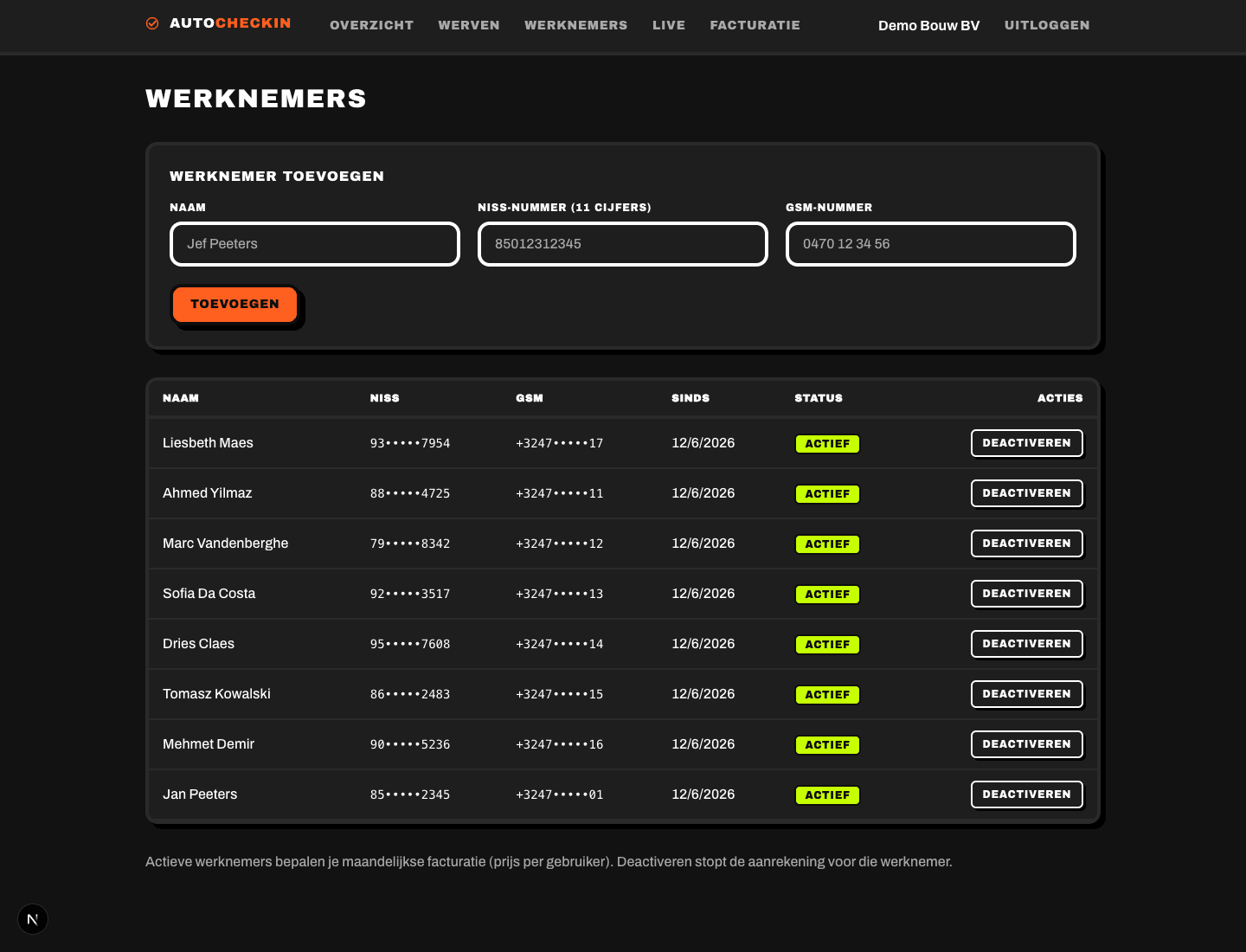Screen dimensions: 1246x952
Task: Open the Werven menu item
Action: pos(469,25)
